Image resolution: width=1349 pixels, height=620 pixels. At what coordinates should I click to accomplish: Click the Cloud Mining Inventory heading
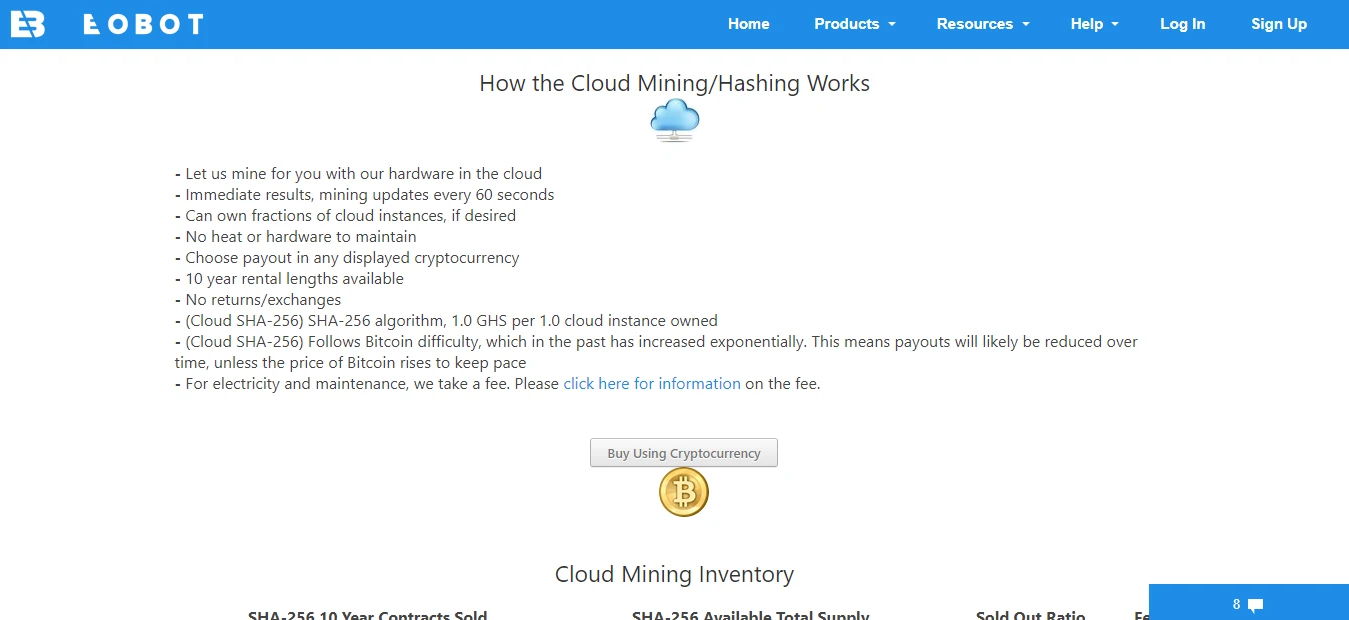click(674, 574)
